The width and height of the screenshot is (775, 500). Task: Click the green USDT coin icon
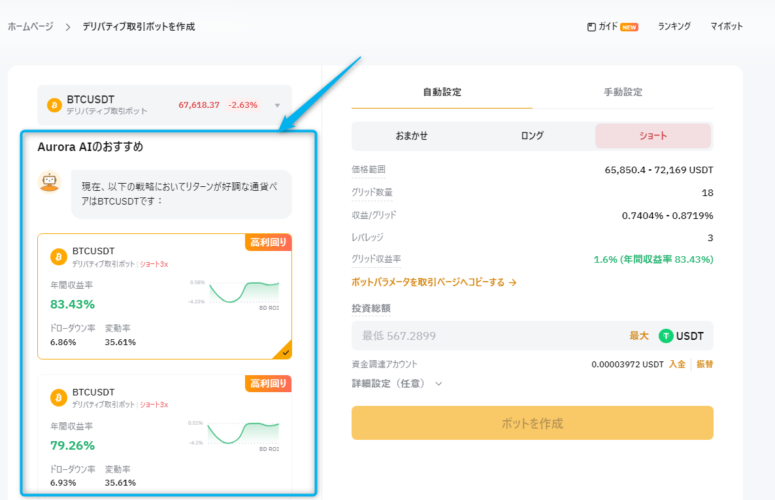click(666, 336)
